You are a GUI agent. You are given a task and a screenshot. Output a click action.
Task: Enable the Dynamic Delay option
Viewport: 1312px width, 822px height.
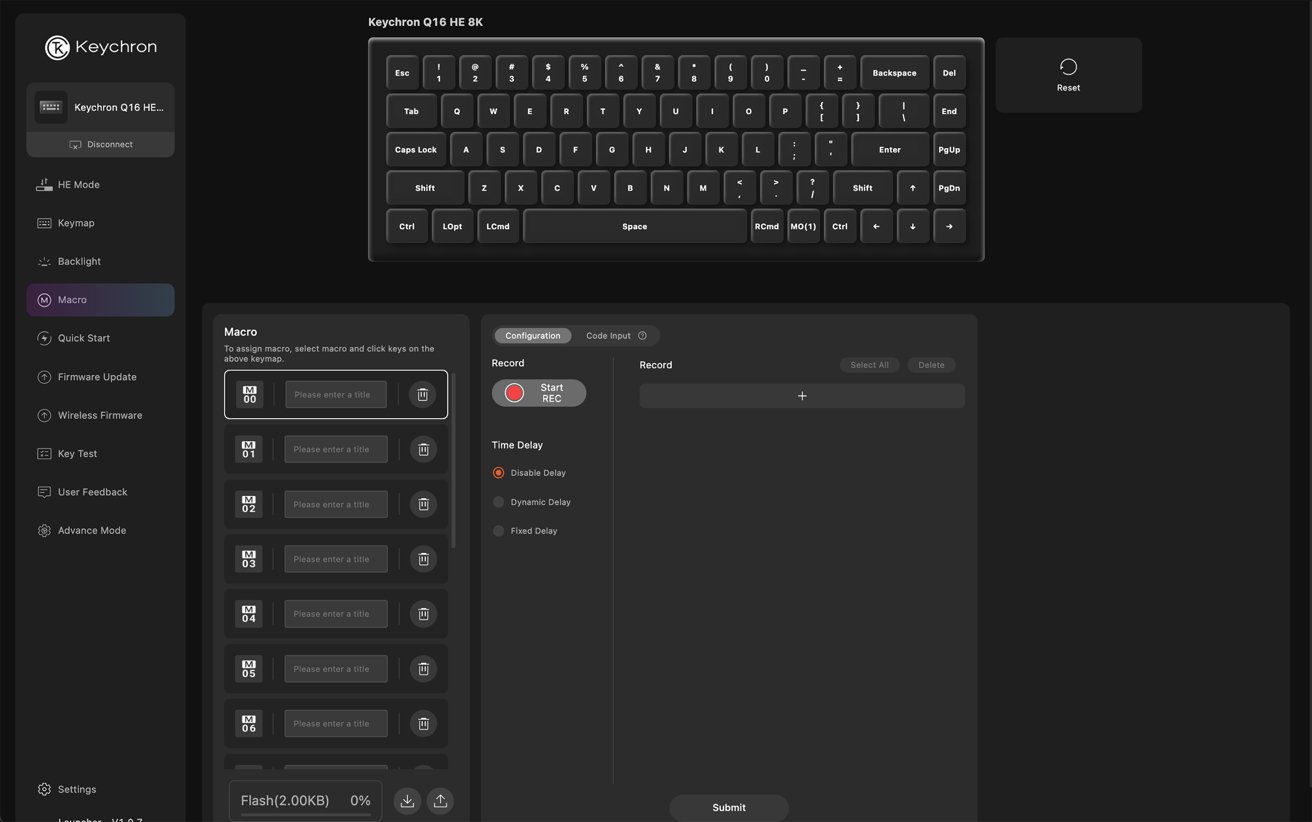(x=499, y=502)
